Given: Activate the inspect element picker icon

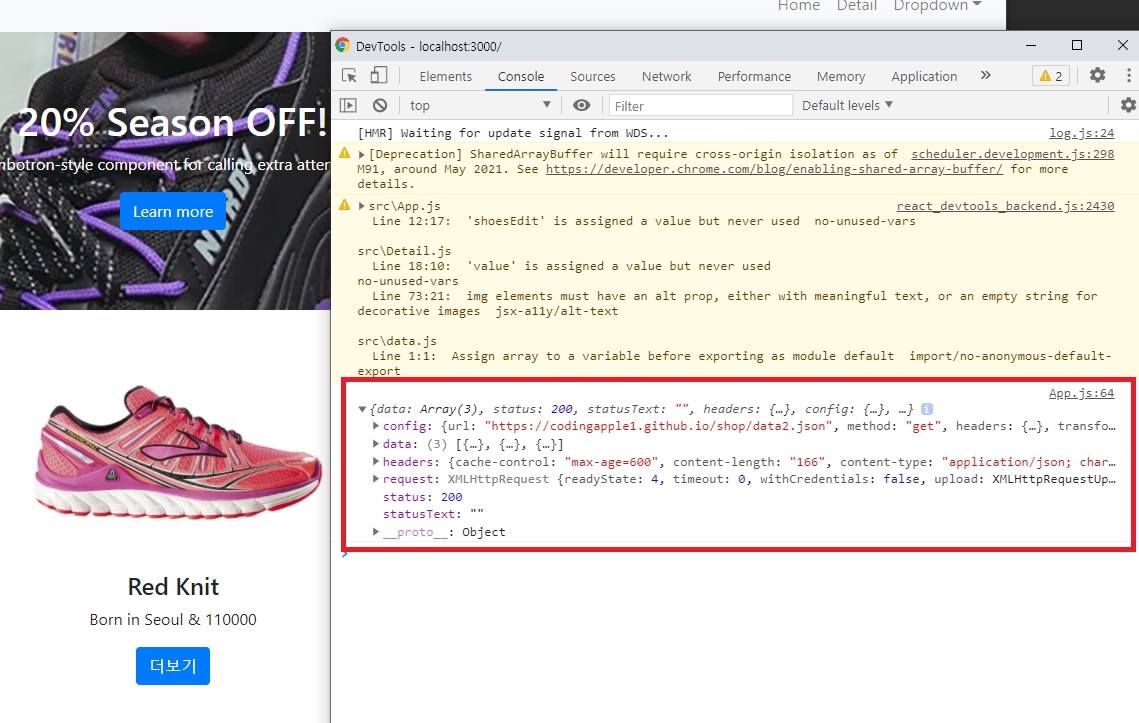Looking at the screenshot, I should pos(349,76).
